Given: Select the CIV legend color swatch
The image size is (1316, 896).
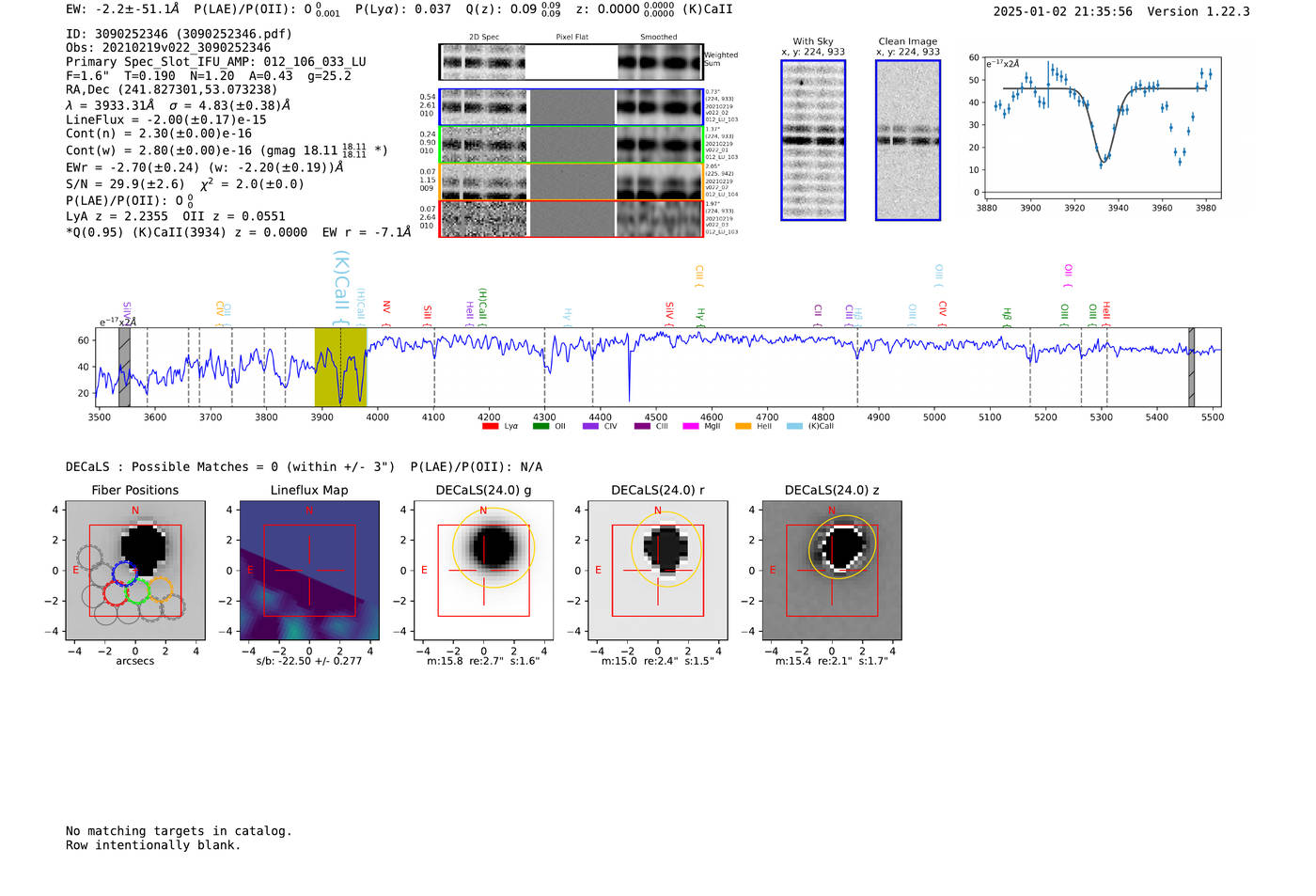Looking at the screenshot, I should coord(590,427).
